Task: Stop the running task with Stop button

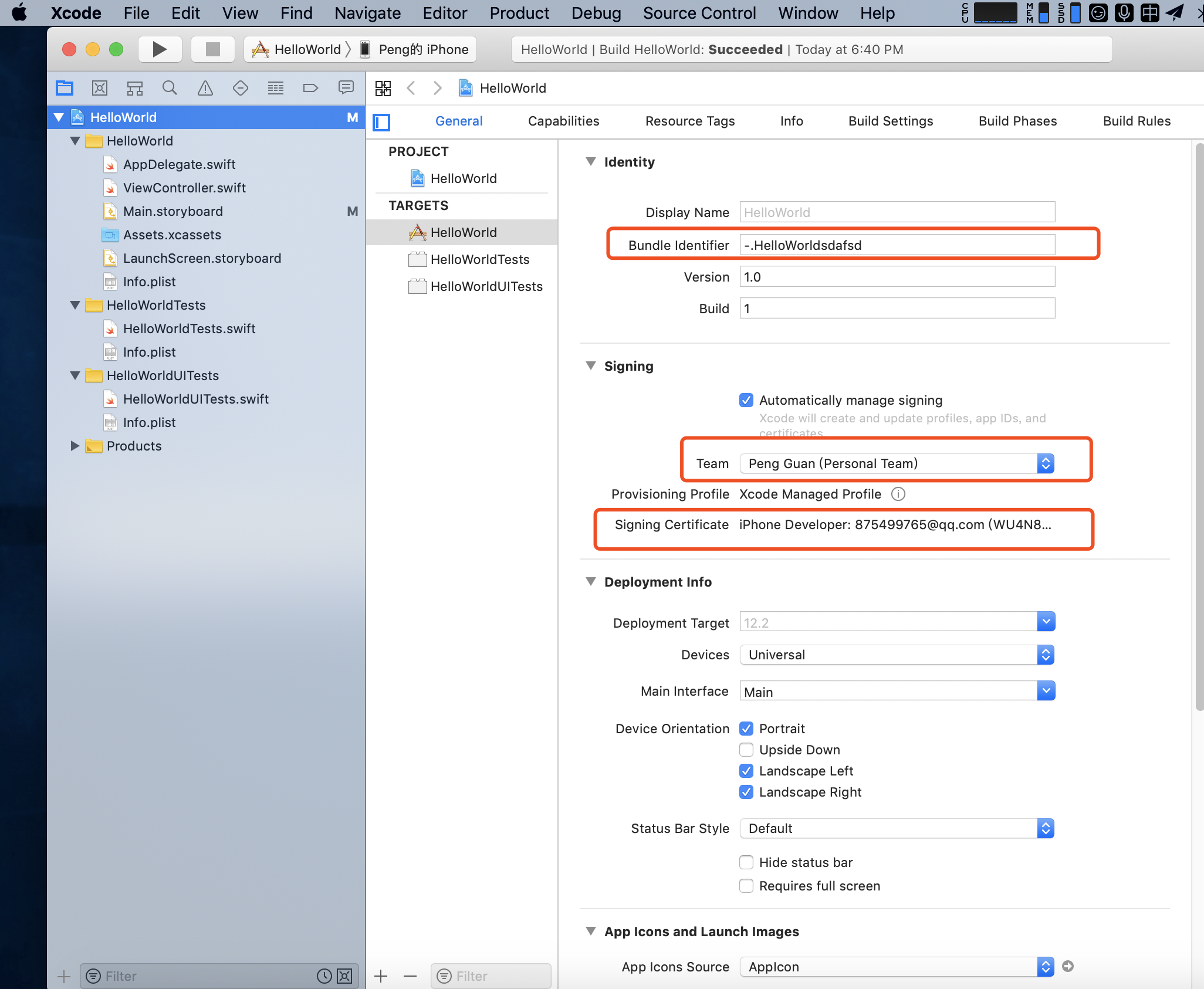Action: pyautogui.click(x=212, y=49)
